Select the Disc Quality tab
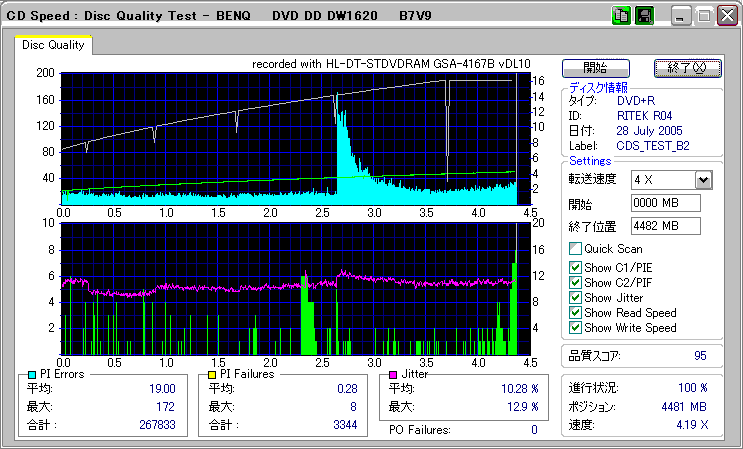The image size is (743, 449). point(53,45)
